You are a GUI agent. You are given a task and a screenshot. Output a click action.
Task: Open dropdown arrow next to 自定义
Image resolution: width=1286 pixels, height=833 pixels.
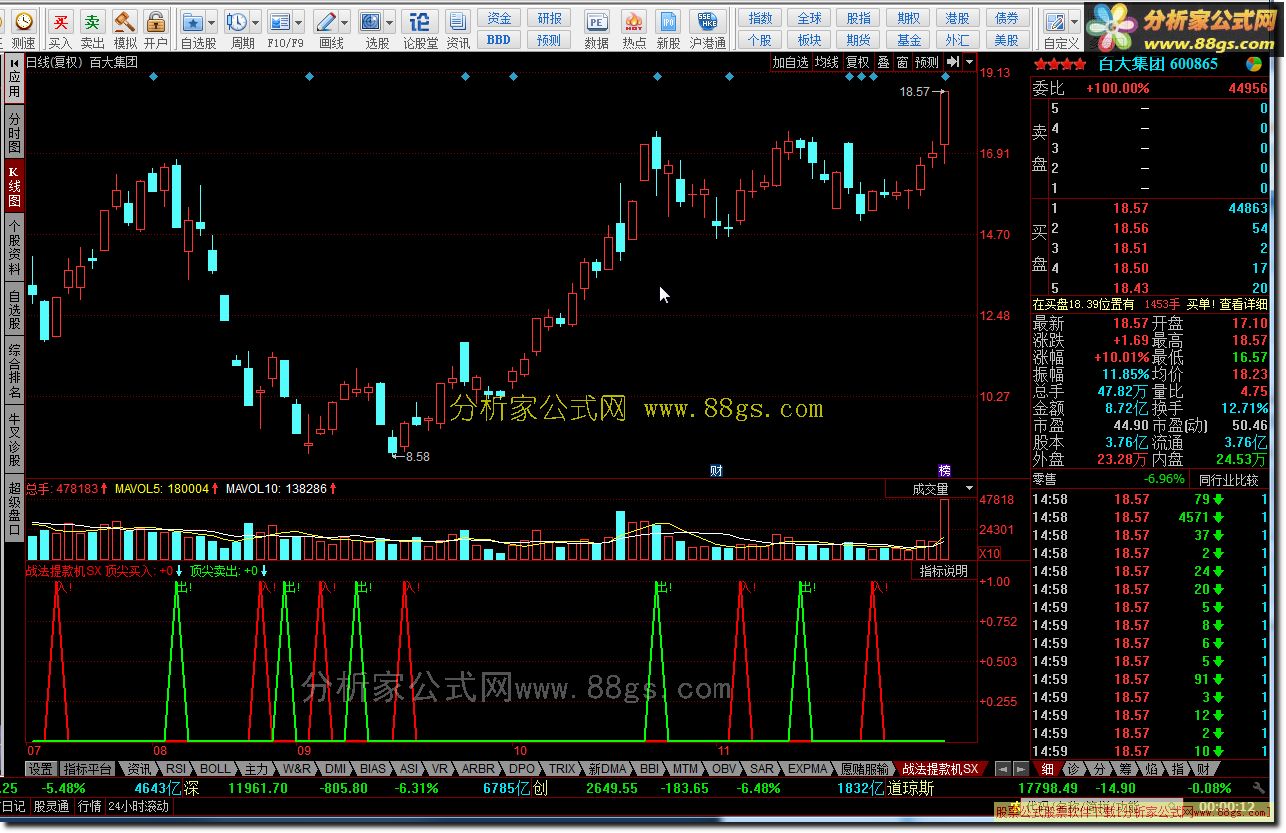click(x=1074, y=21)
